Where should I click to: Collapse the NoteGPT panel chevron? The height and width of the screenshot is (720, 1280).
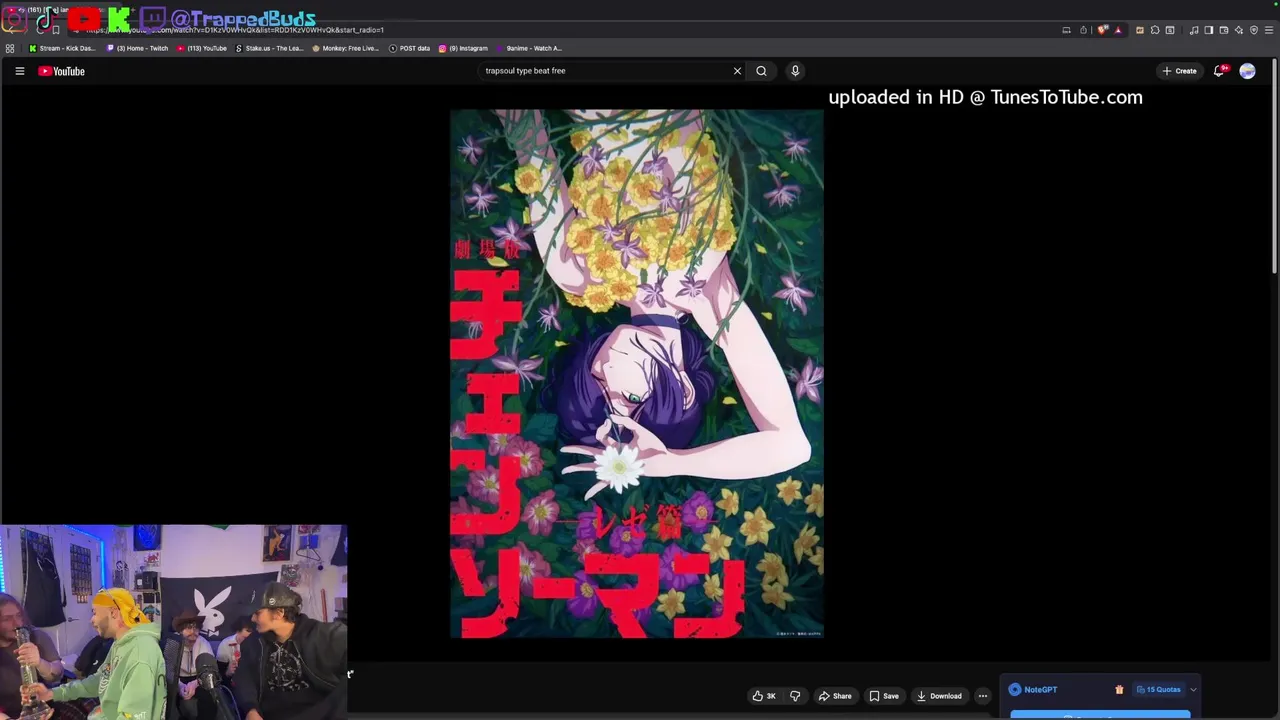[1193, 690]
